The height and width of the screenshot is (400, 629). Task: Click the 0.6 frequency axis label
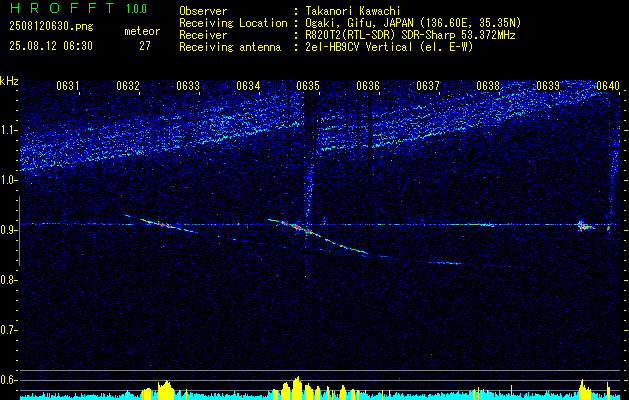click(x=8, y=380)
